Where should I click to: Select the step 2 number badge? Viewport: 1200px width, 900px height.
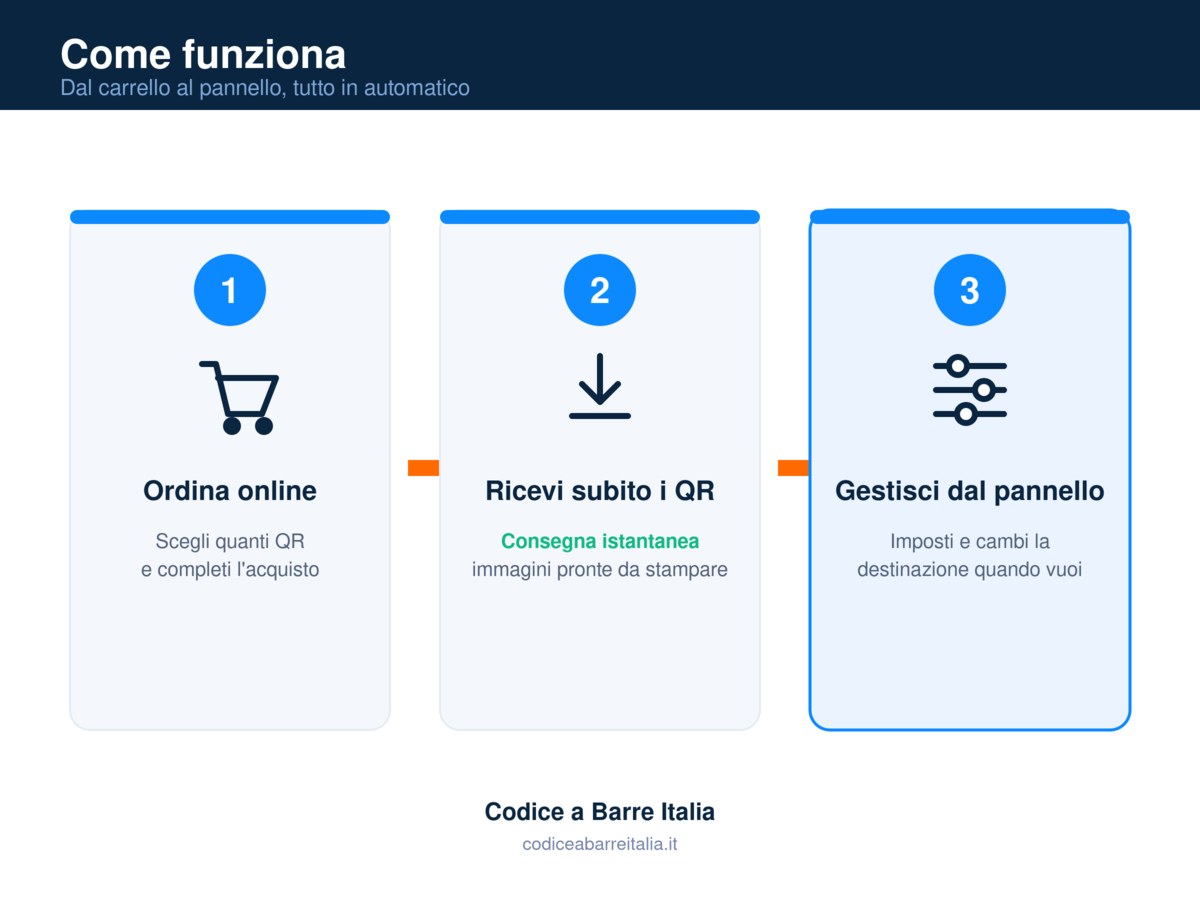600,290
